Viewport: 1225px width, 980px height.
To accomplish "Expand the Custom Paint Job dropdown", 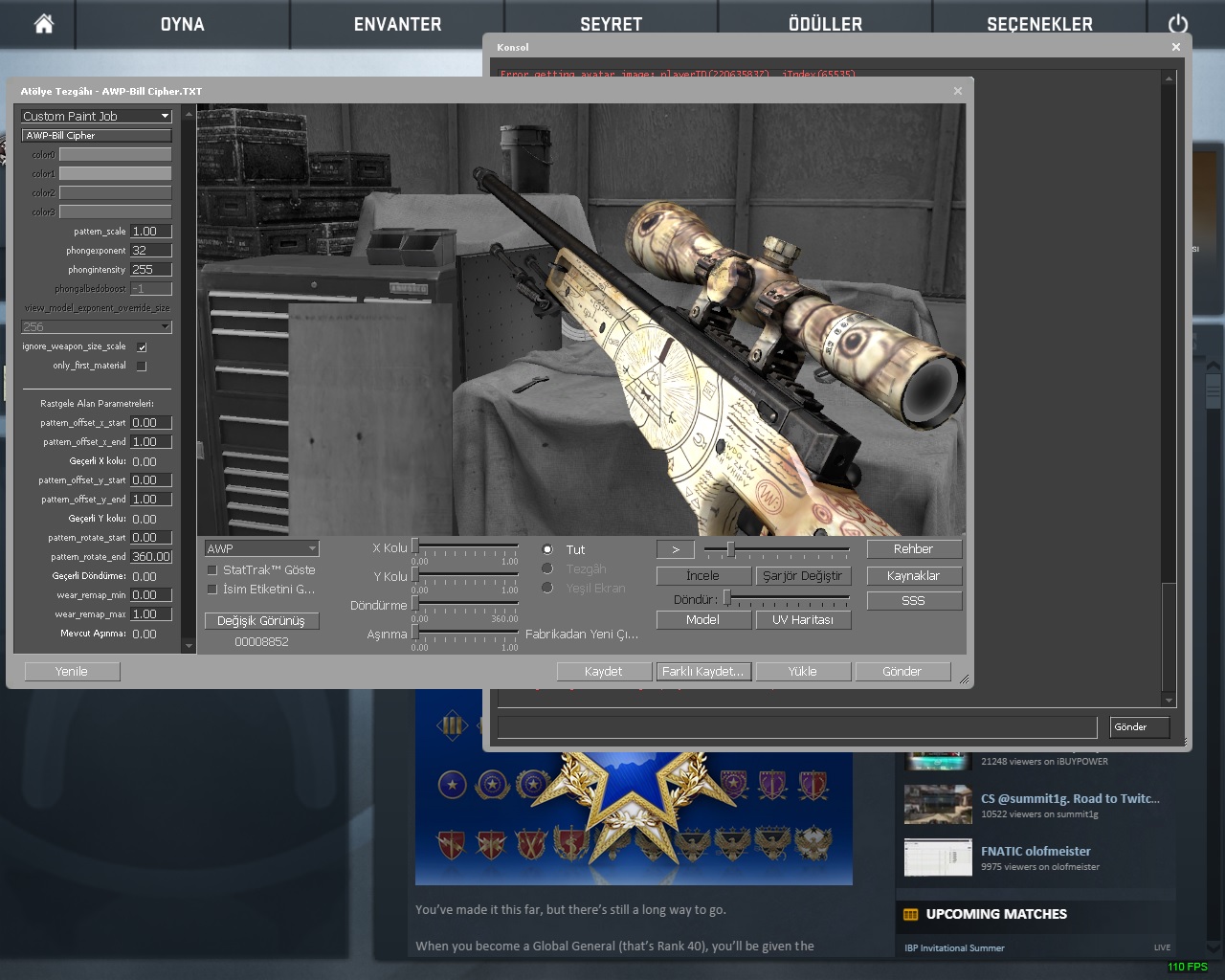I will (96, 116).
